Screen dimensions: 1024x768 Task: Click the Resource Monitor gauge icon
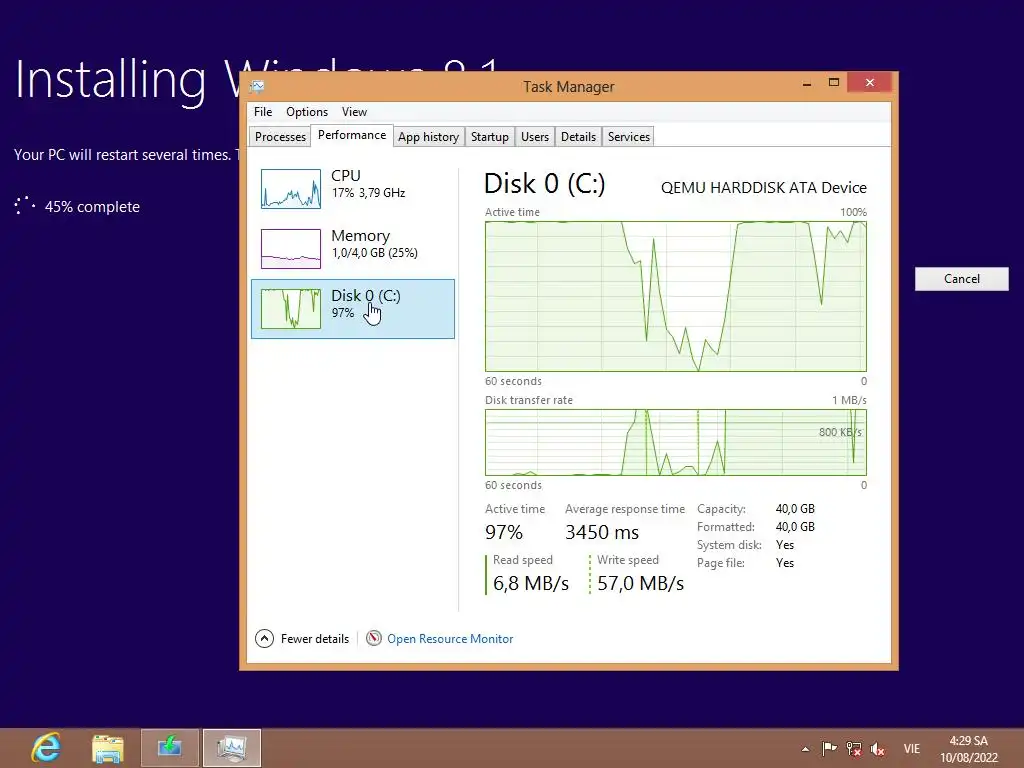coord(374,638)
